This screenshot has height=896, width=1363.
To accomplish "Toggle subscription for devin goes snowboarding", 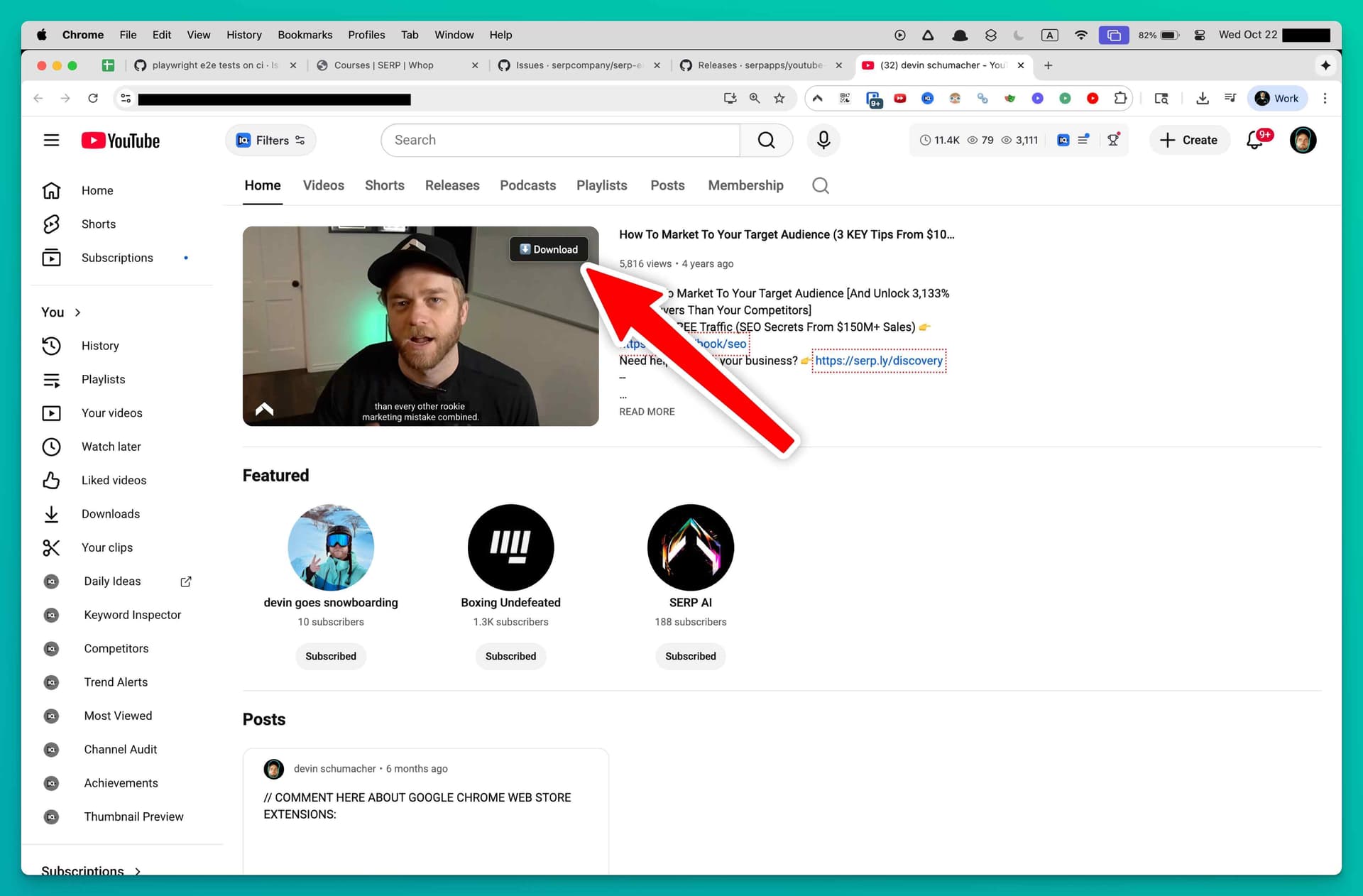I will pyautogui.click(x=331, y=656).
